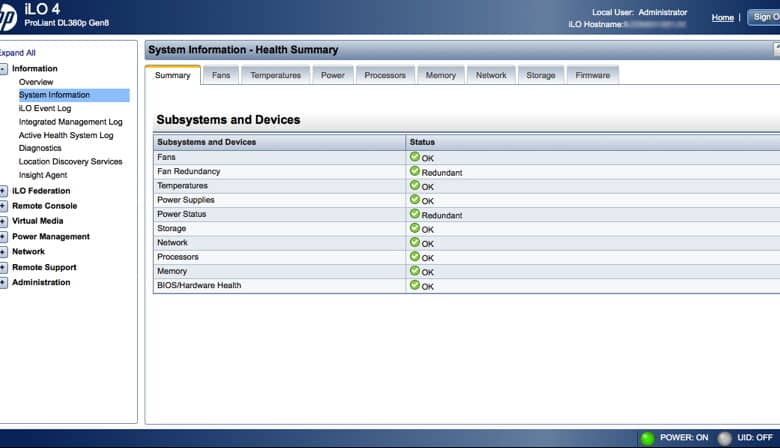Open Overview in sidebar
This screenshot has height=448, width=780.
tap(36, 82)
